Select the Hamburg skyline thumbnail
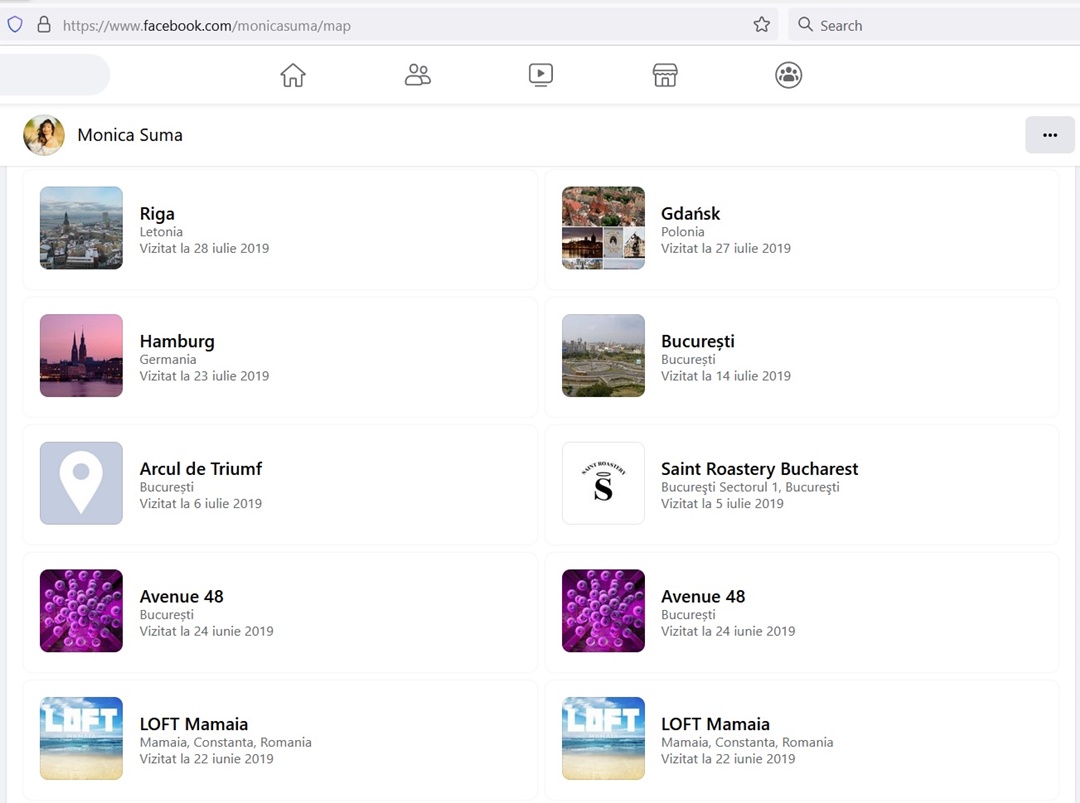The height and width of the screenshot is (803, 1080). click(81, 356)
